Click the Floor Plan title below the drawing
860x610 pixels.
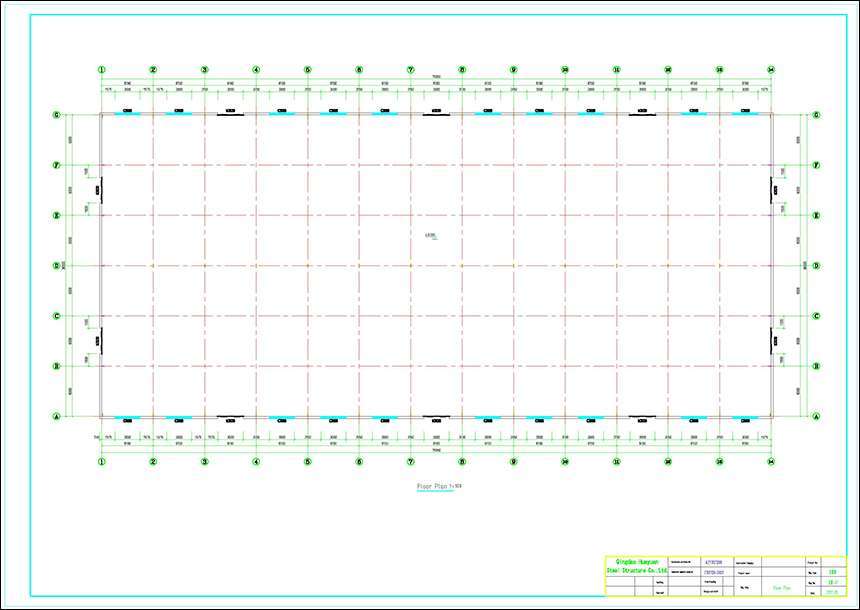tap(436, 486)
